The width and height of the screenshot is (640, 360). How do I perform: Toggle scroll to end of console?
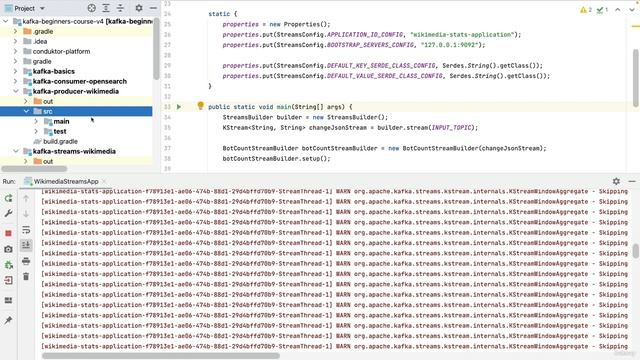[26, 245]
